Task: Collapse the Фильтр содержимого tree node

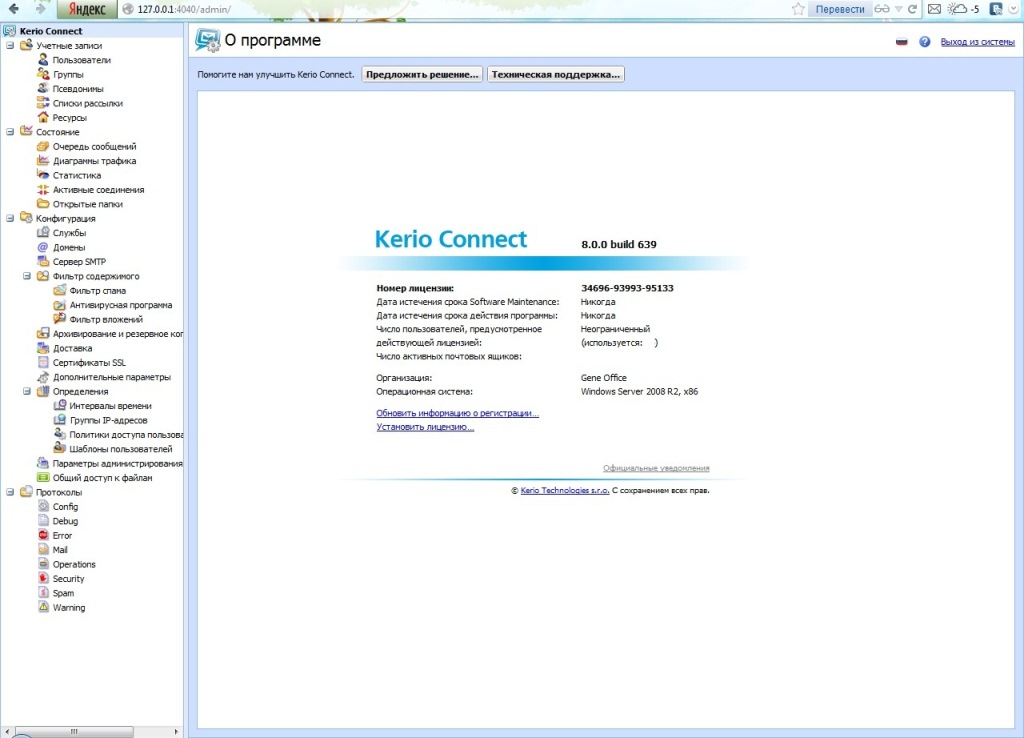Action: click(x=27, y=276)
